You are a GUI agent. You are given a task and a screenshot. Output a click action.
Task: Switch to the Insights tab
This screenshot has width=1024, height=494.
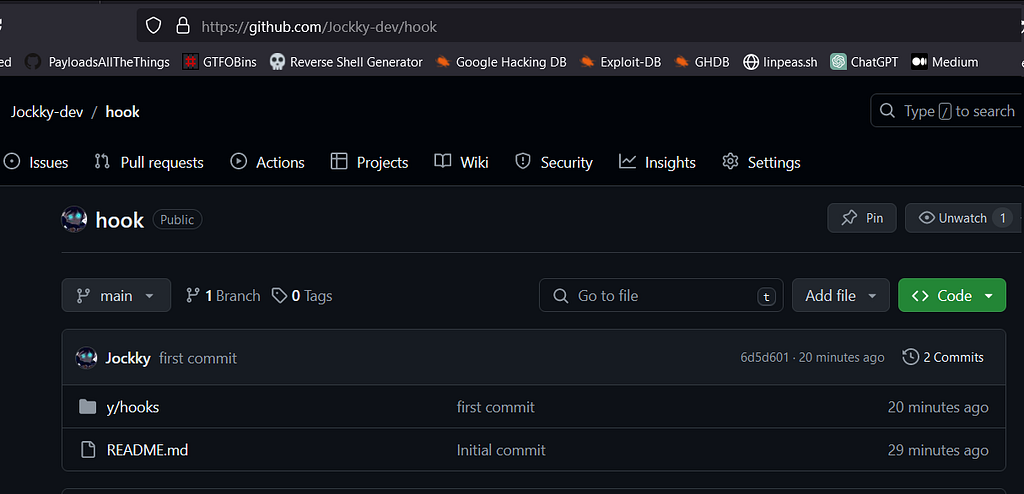click(x=658, y=162)
